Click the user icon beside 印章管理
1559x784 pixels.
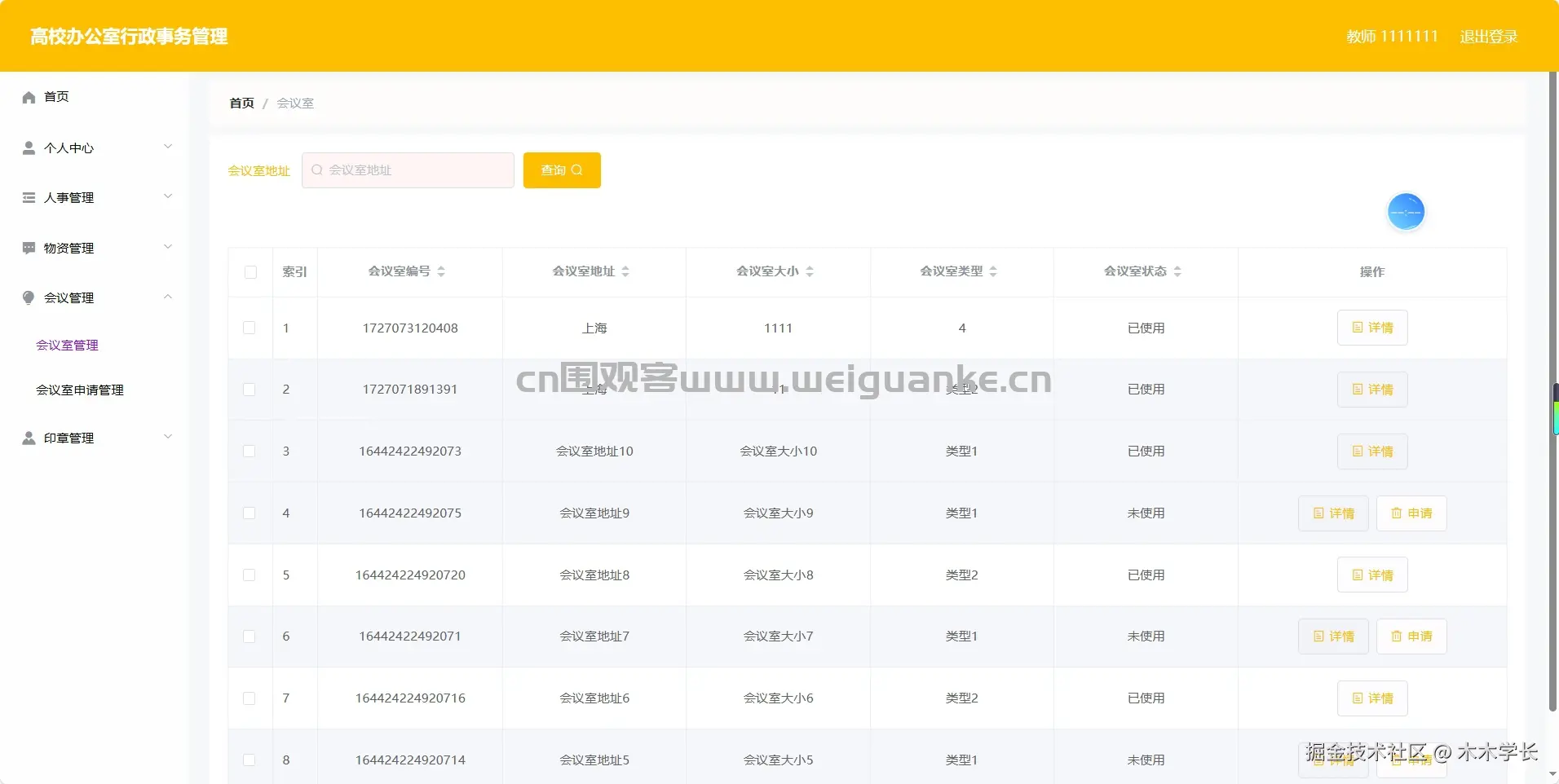(x=29, y=438)
